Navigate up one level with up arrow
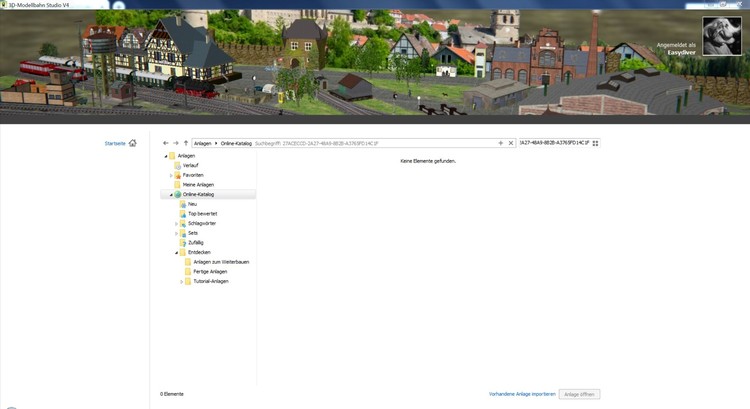 click(x=186, y=143)
